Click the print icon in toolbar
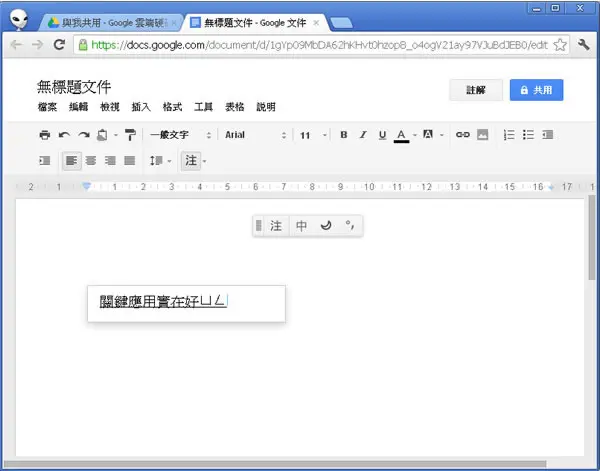600x471 pixels. coord(45,135)
